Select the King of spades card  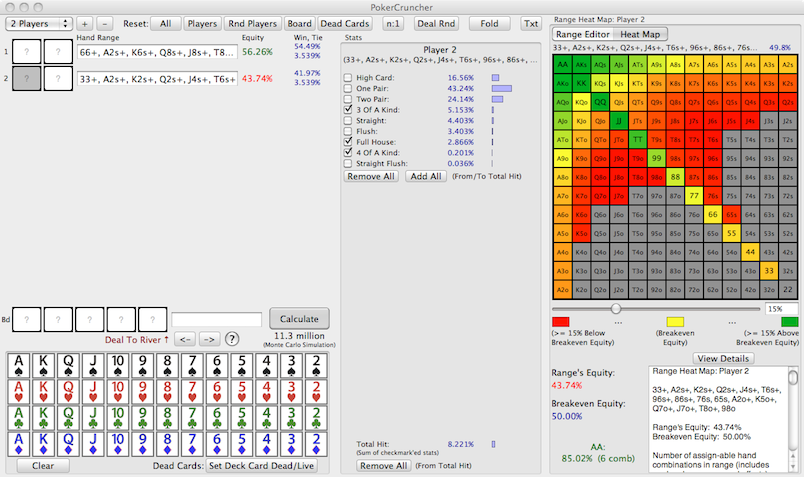(x=44, y=366)
